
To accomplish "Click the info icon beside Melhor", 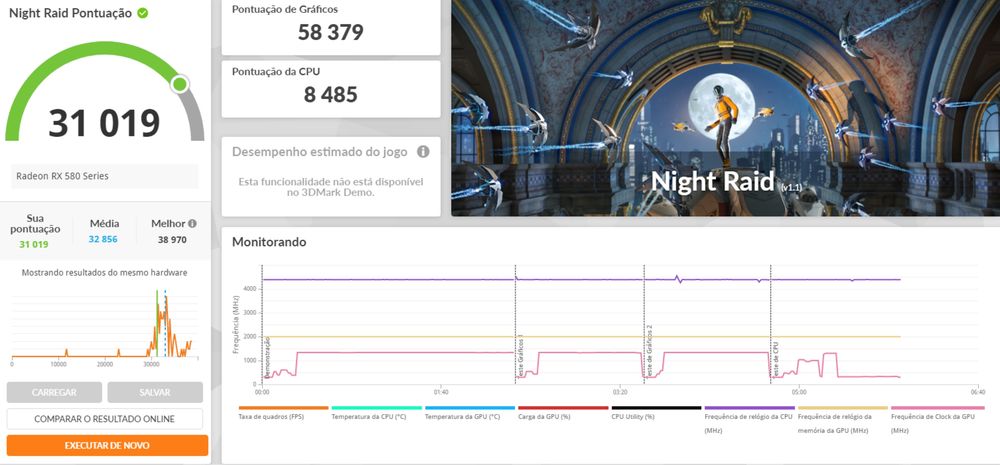I will tap(192, 224).
